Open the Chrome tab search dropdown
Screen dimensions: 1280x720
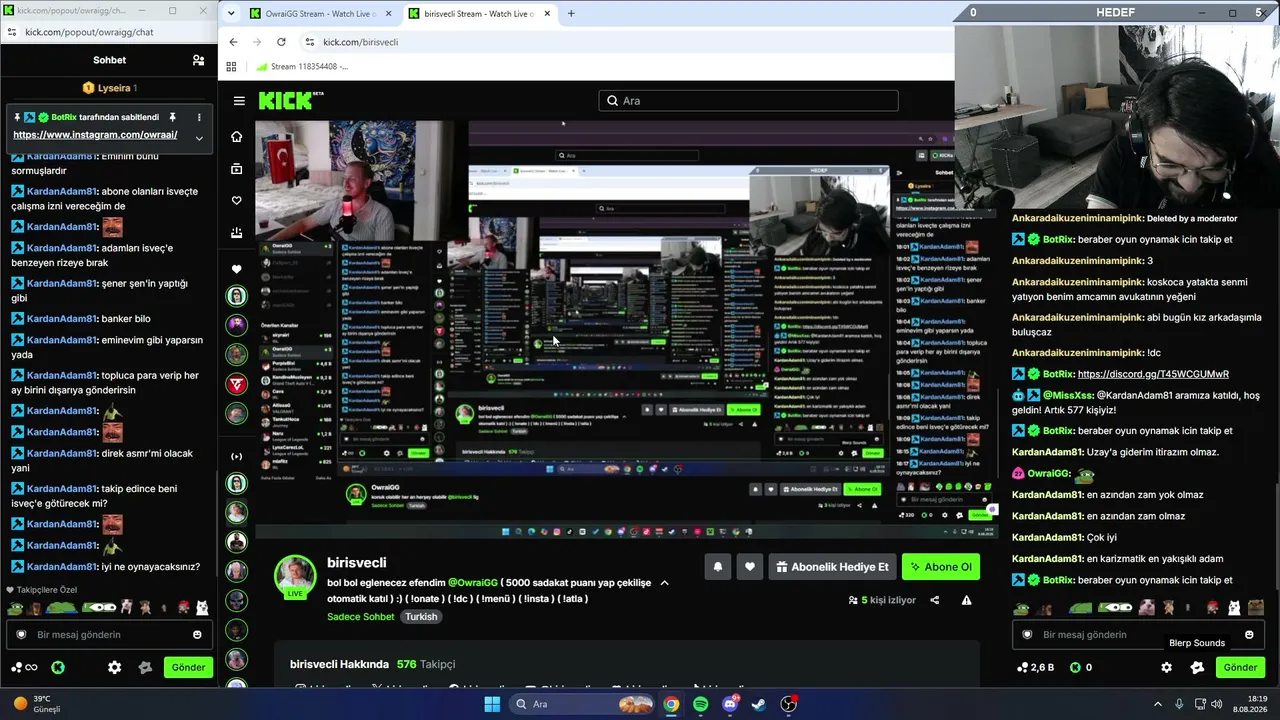point(232,13)
